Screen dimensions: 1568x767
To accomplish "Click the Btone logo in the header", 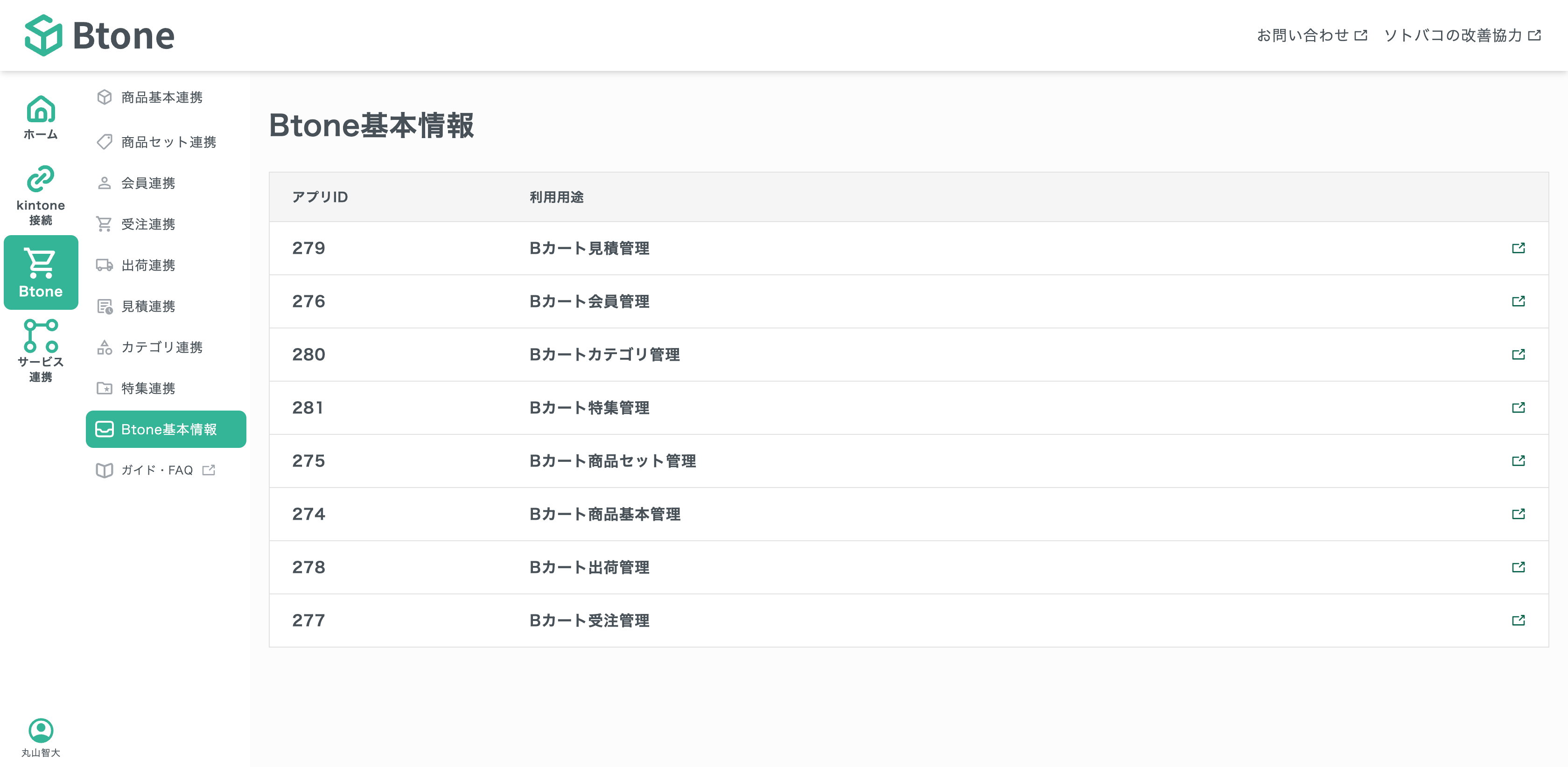I will click(x=100, y=35).
